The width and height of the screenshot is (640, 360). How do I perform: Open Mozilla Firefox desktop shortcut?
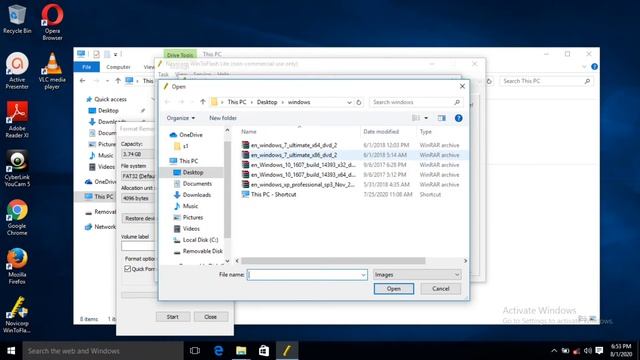[x=17, y=266]
